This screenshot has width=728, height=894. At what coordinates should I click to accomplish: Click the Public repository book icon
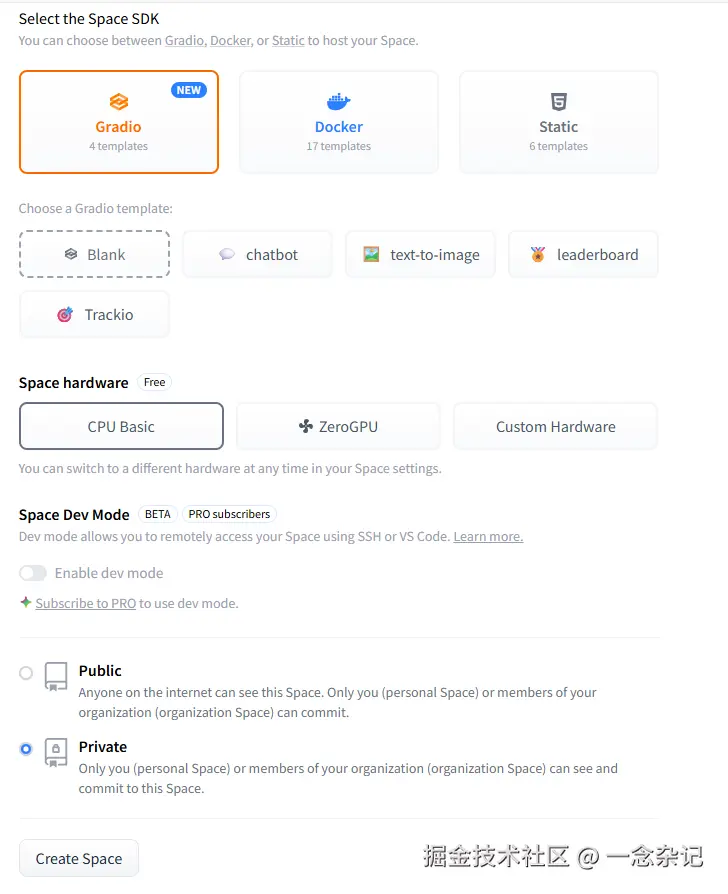pos(56,675)
